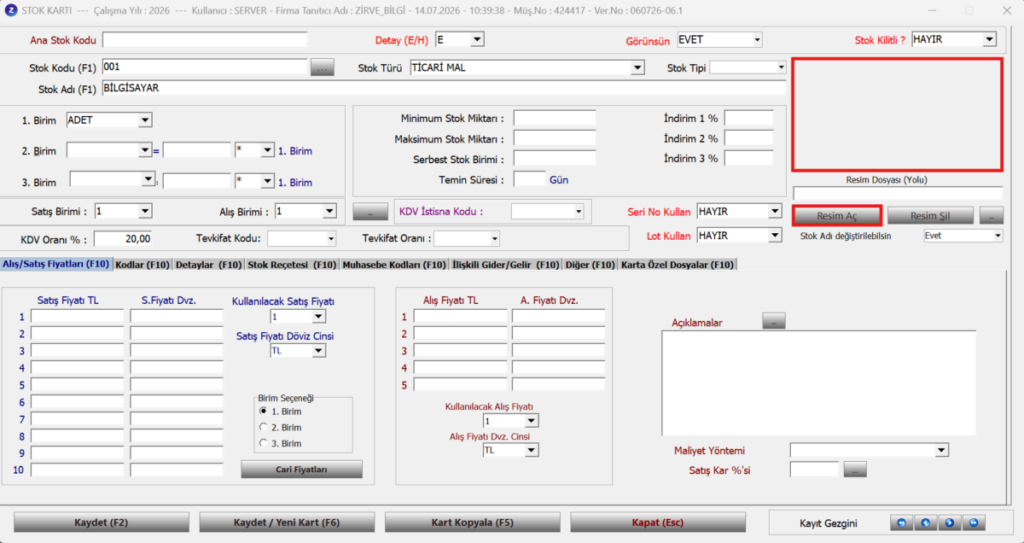Screen dimensions: 1024x543
Task: Open the Satış Fiyatı Döviz Cinsi dropdown
Action: click(319, 351)
